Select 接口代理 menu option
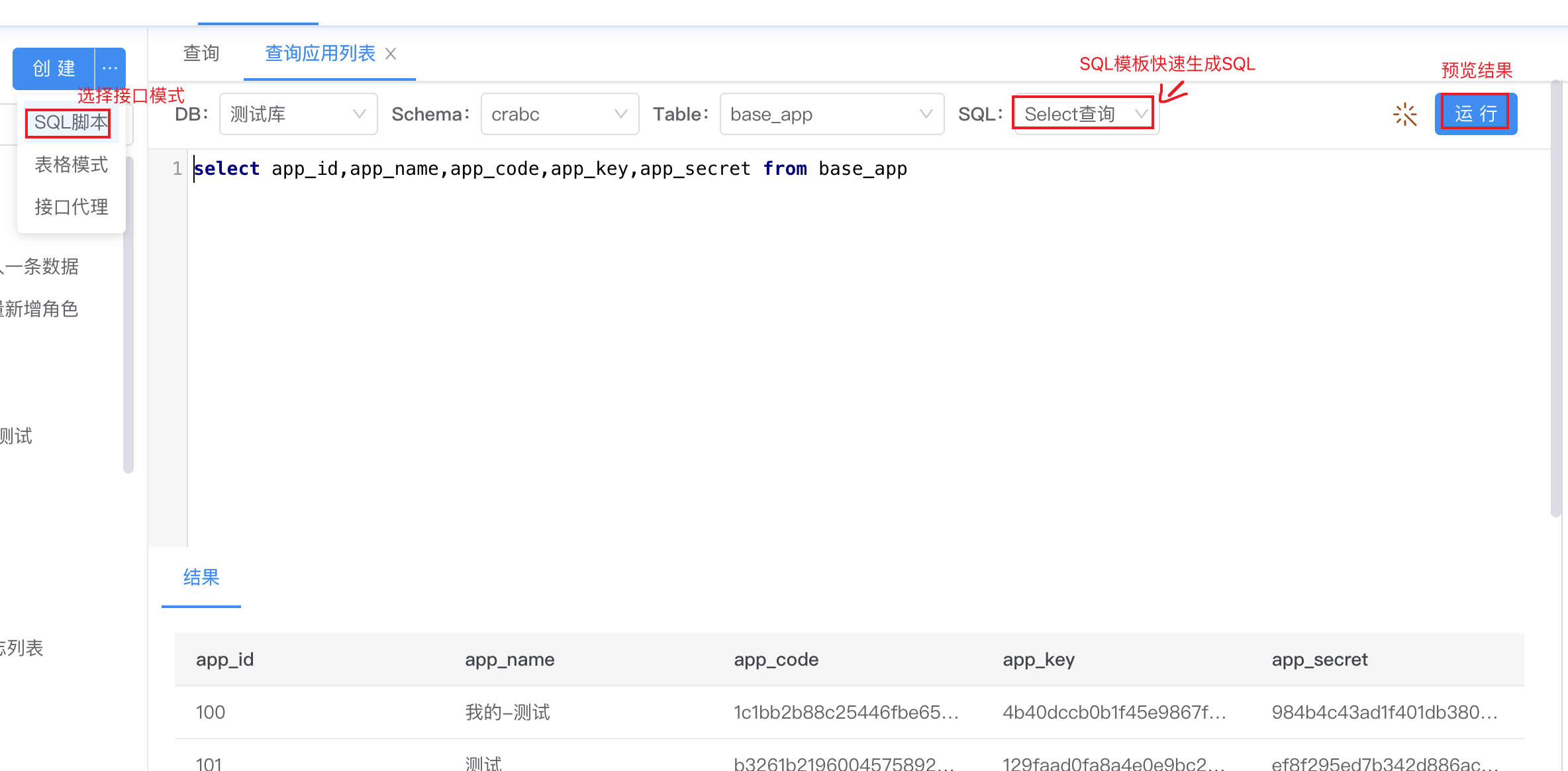 pyautogui.click(x=71, y=207)
